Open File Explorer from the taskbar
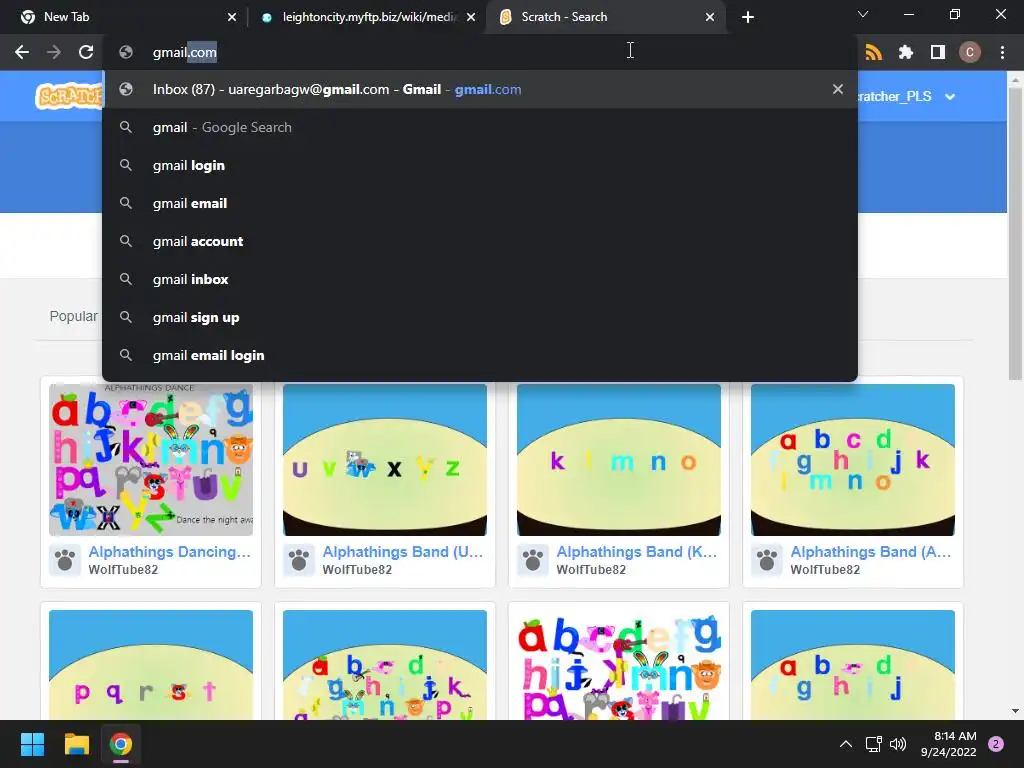 pos(76,744)
